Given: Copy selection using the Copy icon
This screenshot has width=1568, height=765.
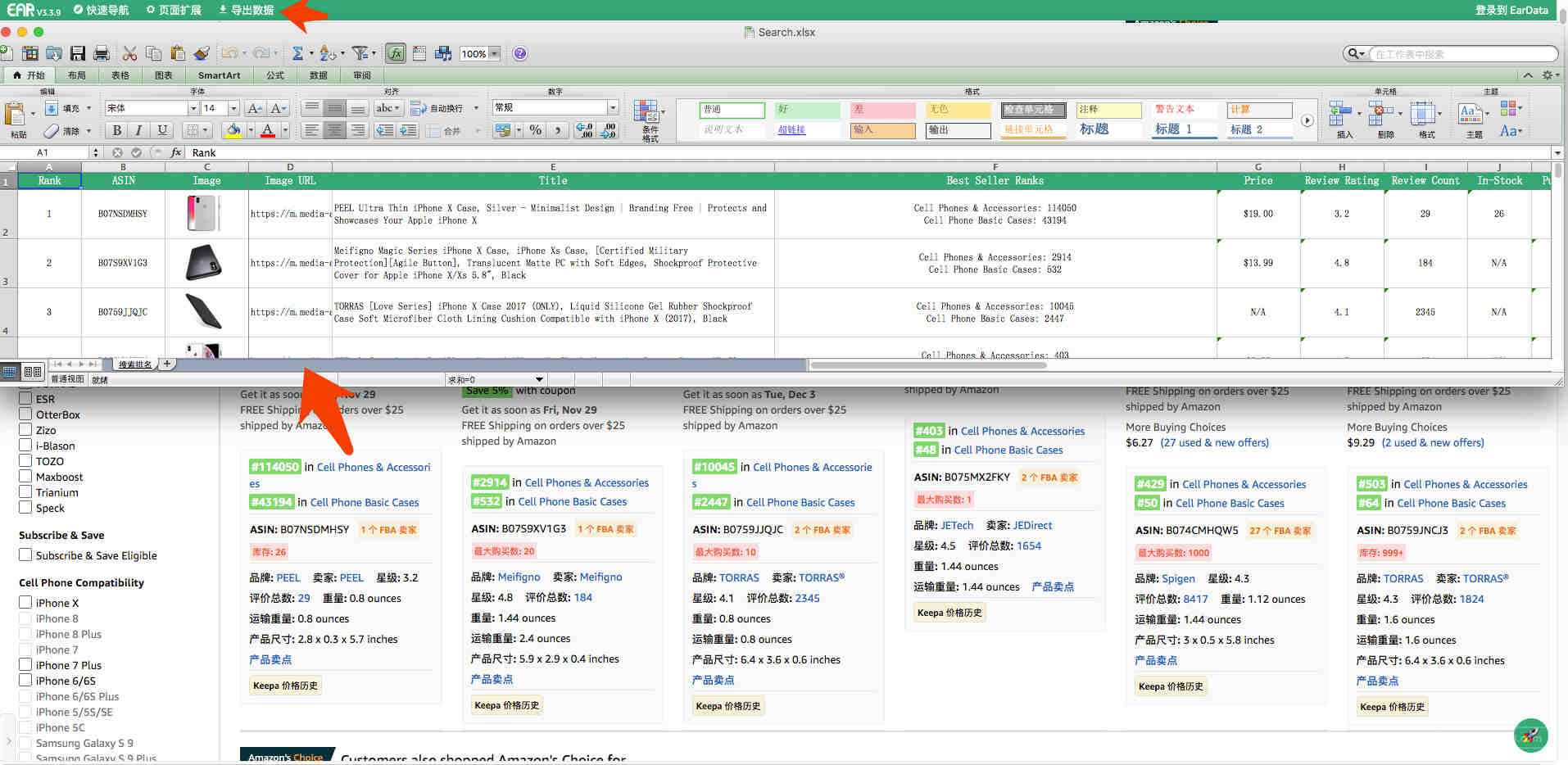Looking at the screenshot, I should (153, 53).
